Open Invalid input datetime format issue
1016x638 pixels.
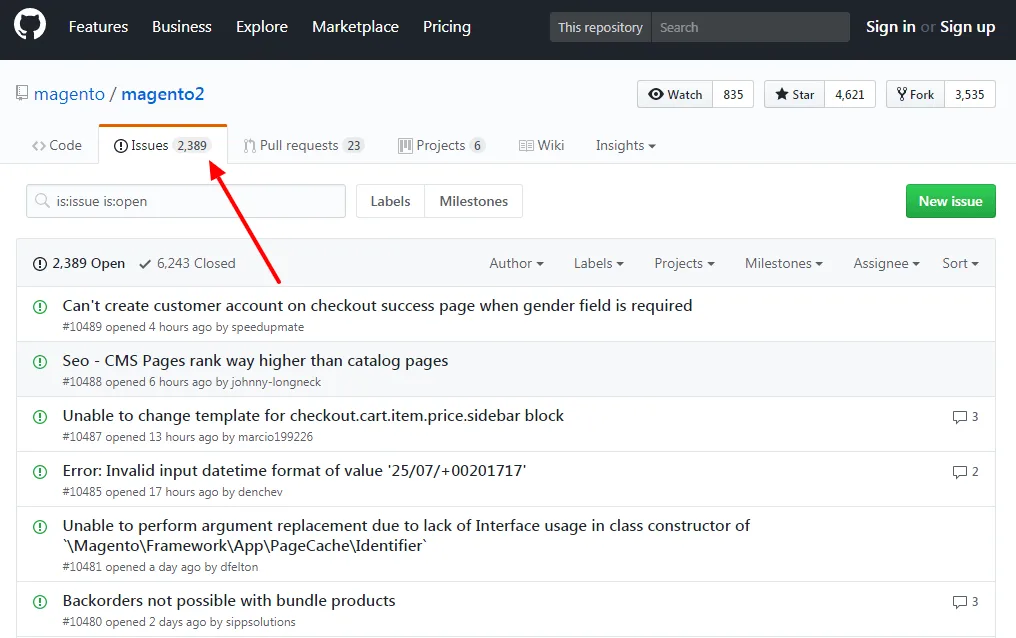(294, 470)
